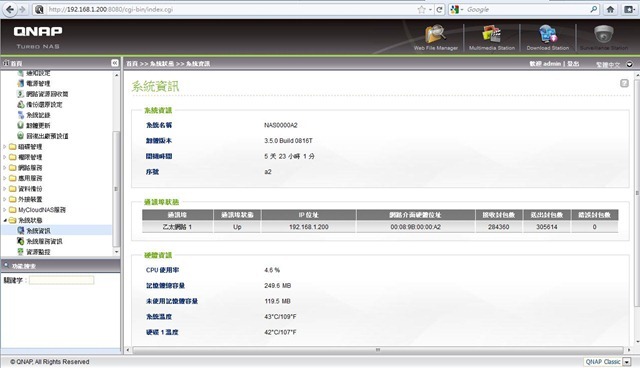
Task: Open 網路資源回收筒 network recycle bin
Action: [42, 94]
